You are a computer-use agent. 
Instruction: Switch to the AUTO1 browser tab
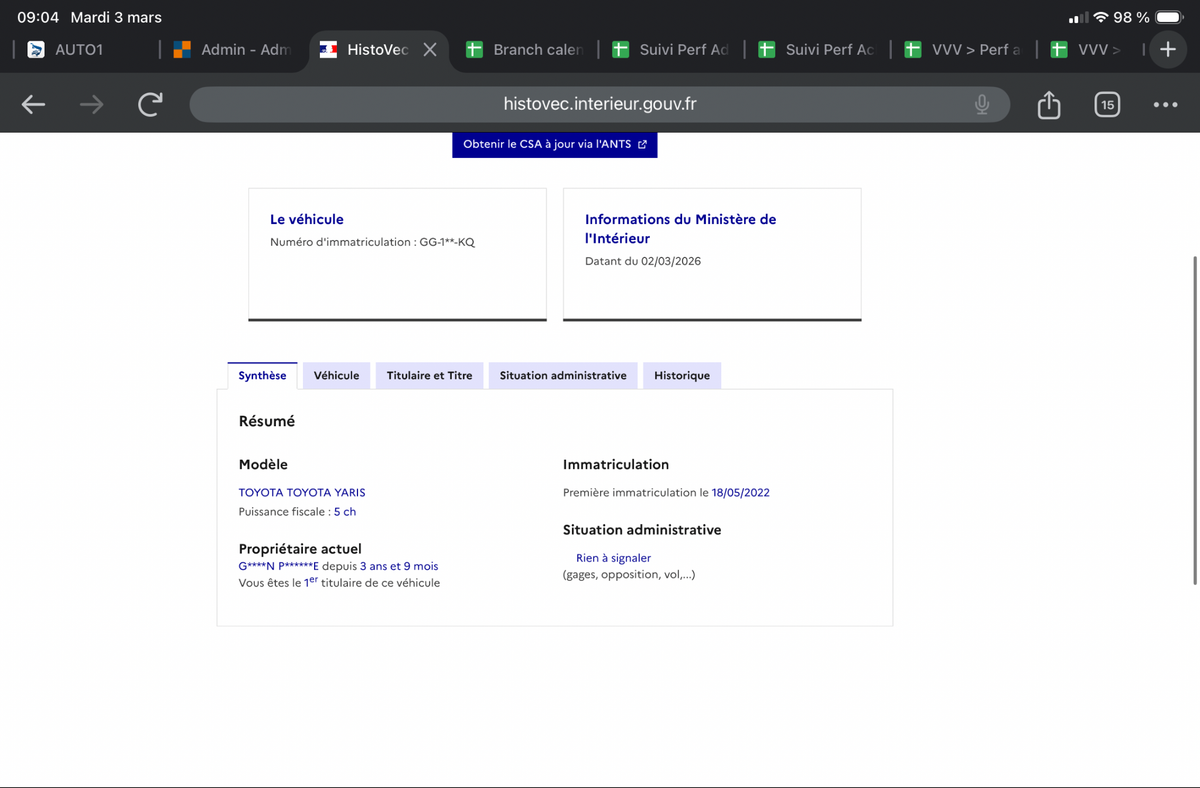tap(78, 49)
